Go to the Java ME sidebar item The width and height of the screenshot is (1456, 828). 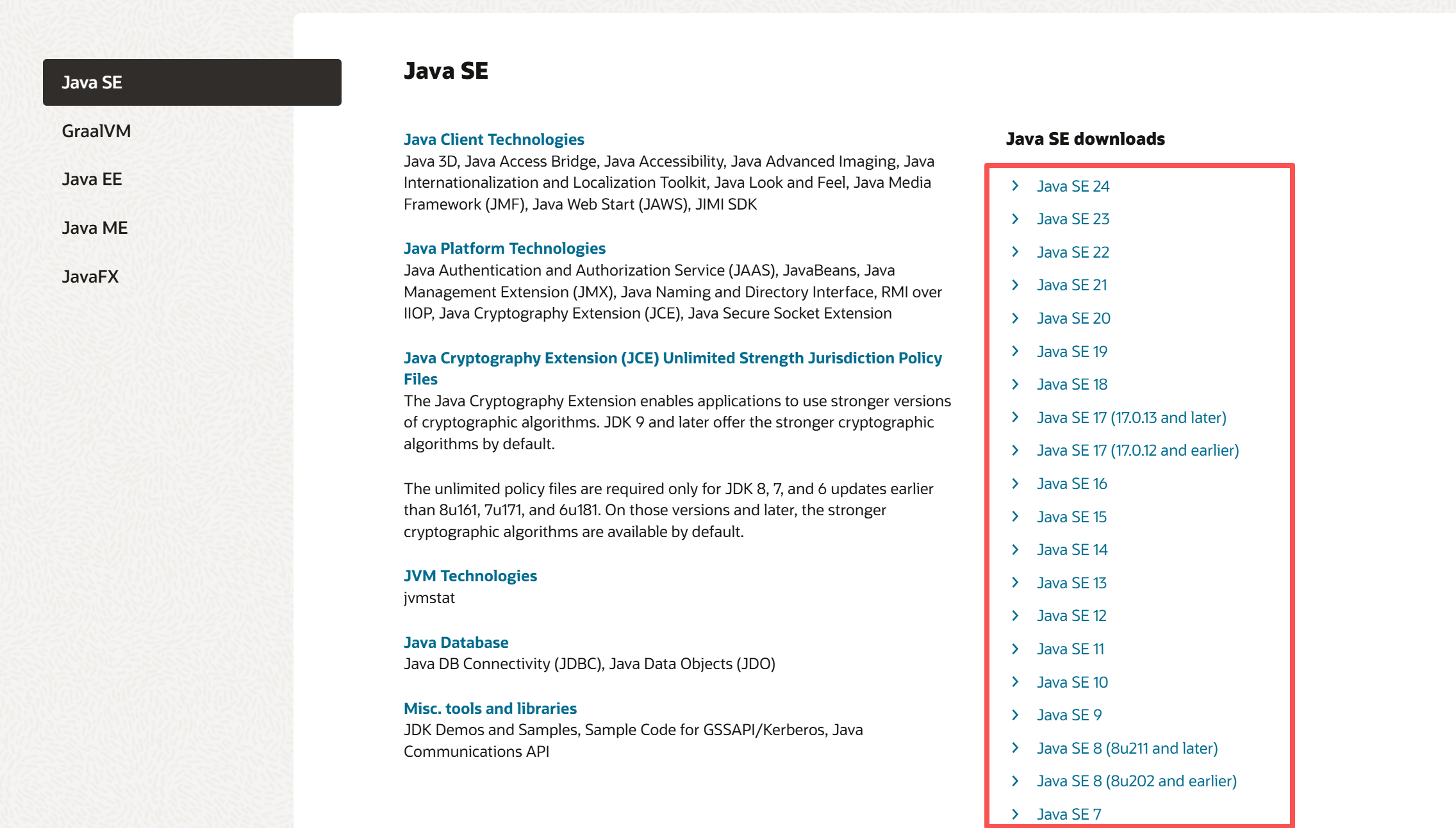click(95, 228)
